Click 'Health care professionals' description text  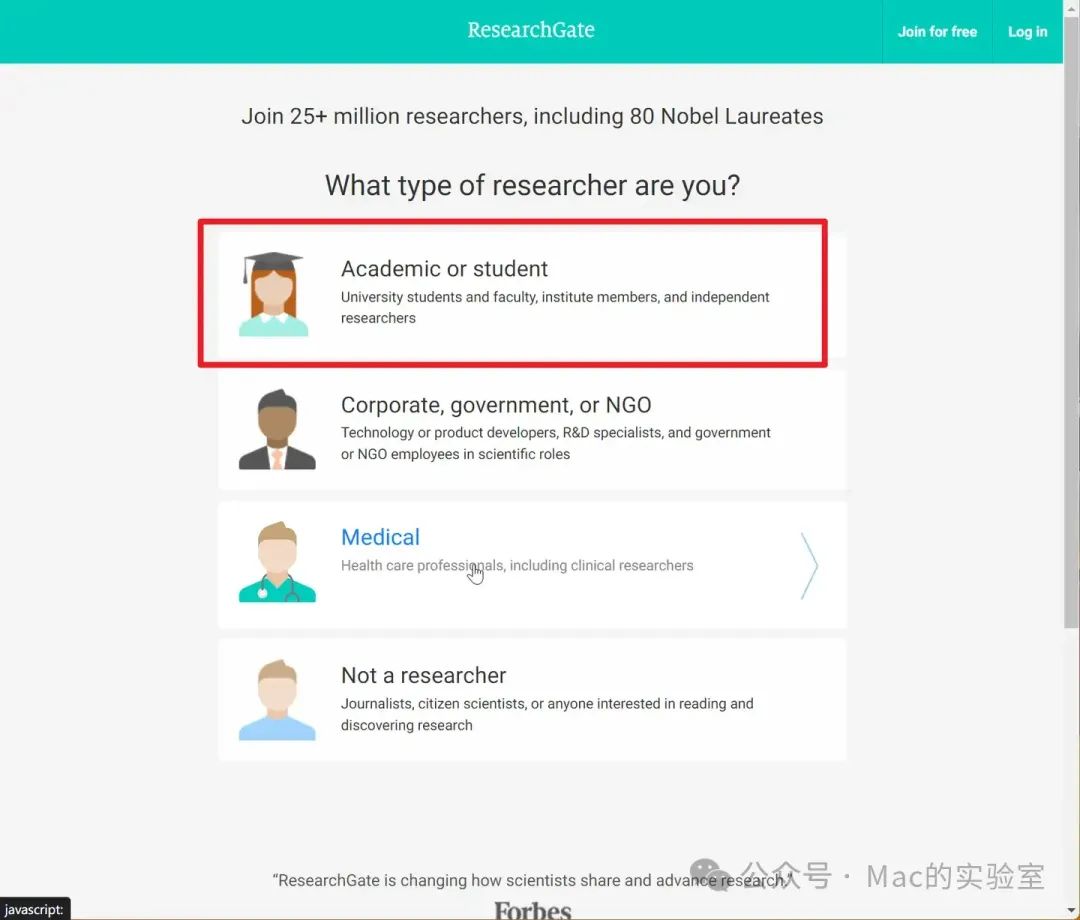point(517,565)
